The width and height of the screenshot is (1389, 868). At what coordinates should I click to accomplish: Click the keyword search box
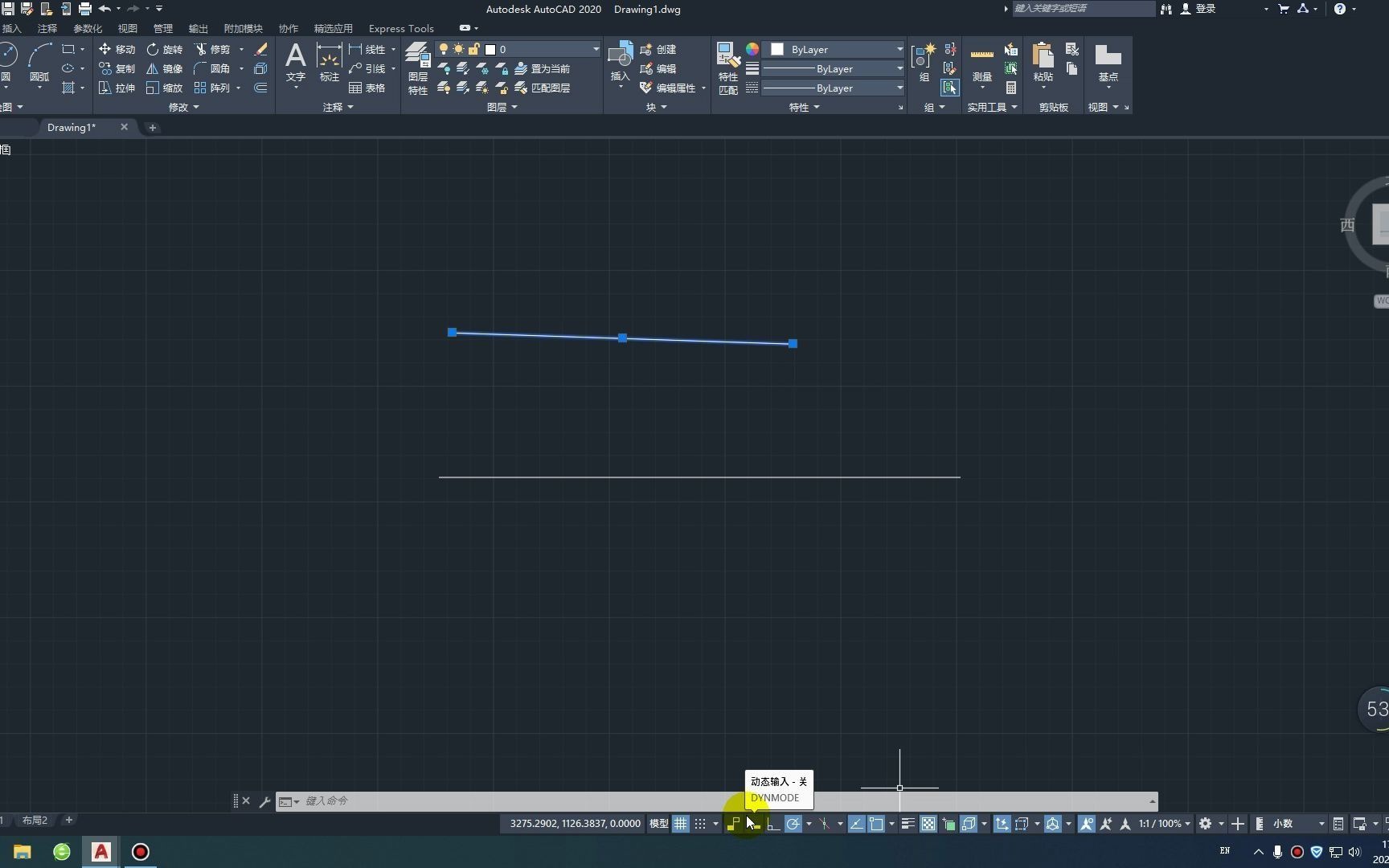click(1082, 9)
